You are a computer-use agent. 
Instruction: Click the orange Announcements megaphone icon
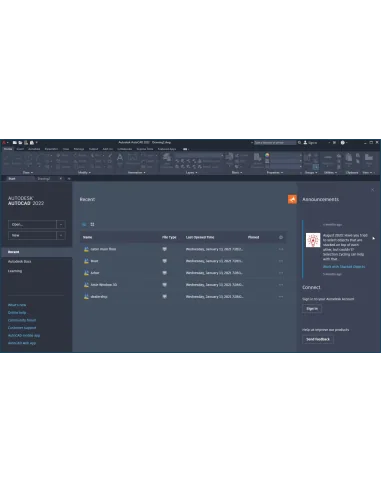(292, 199)
